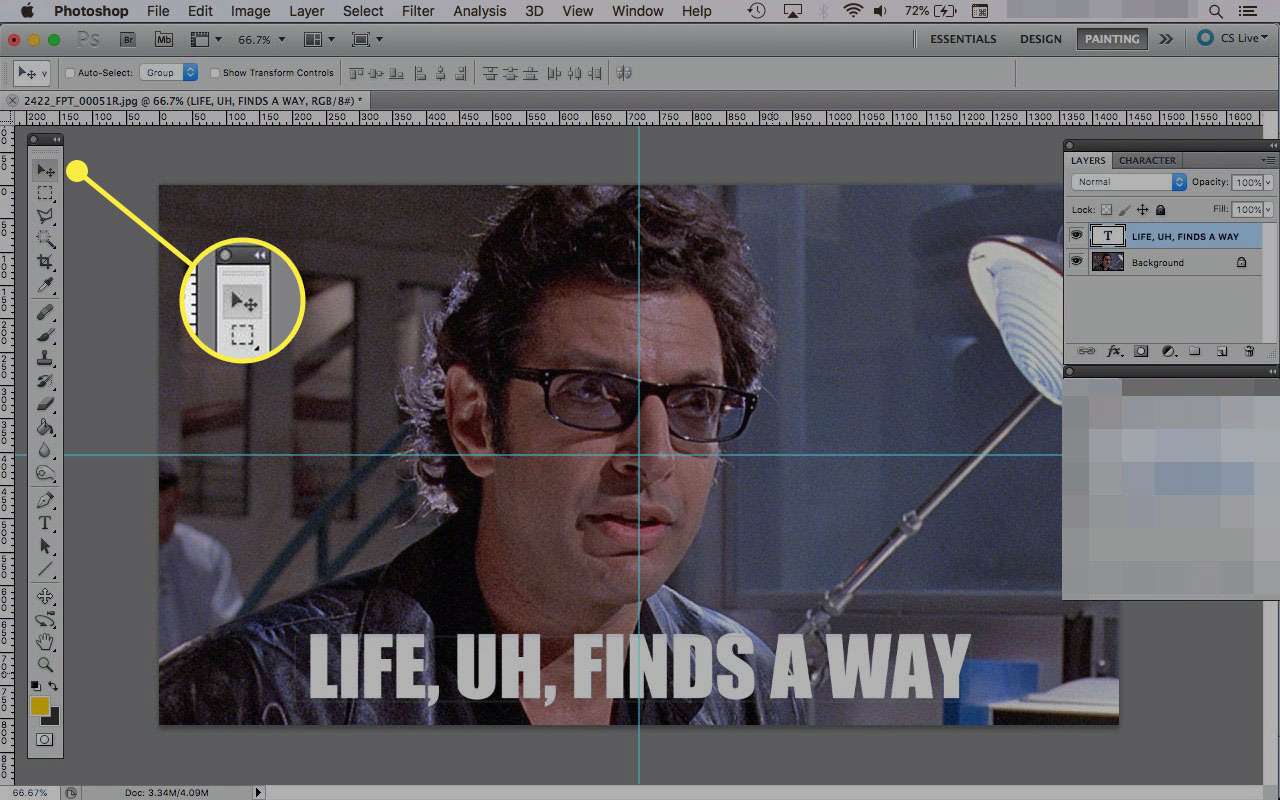
Task: Select the Eyedropper tool
Action: (x=46, y=286)
